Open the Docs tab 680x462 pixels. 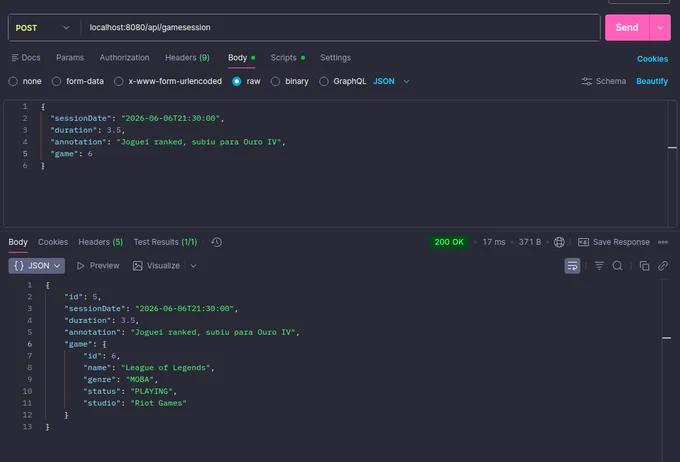tap(26, 58)
